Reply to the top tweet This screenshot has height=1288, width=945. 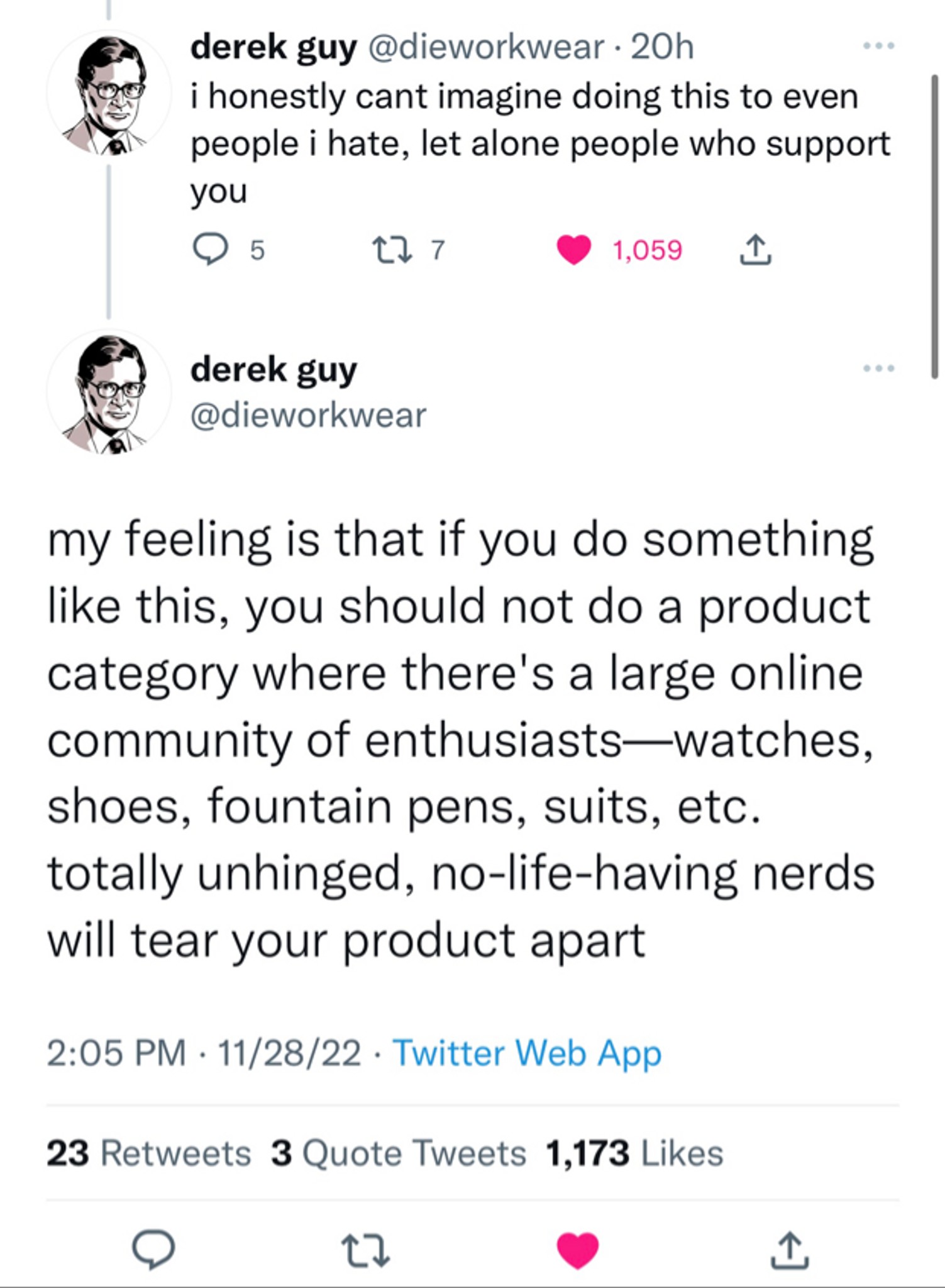coord(210,250)
